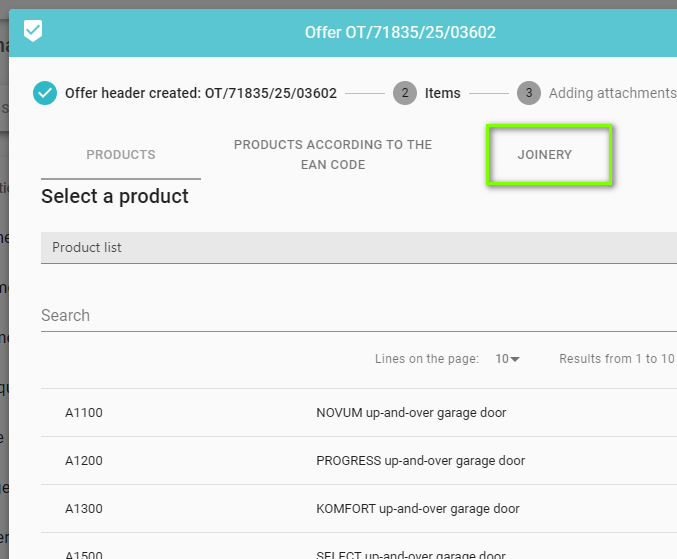Expand the Product list bar
Screen dimensions: 677x559
(x=358, y=247)
